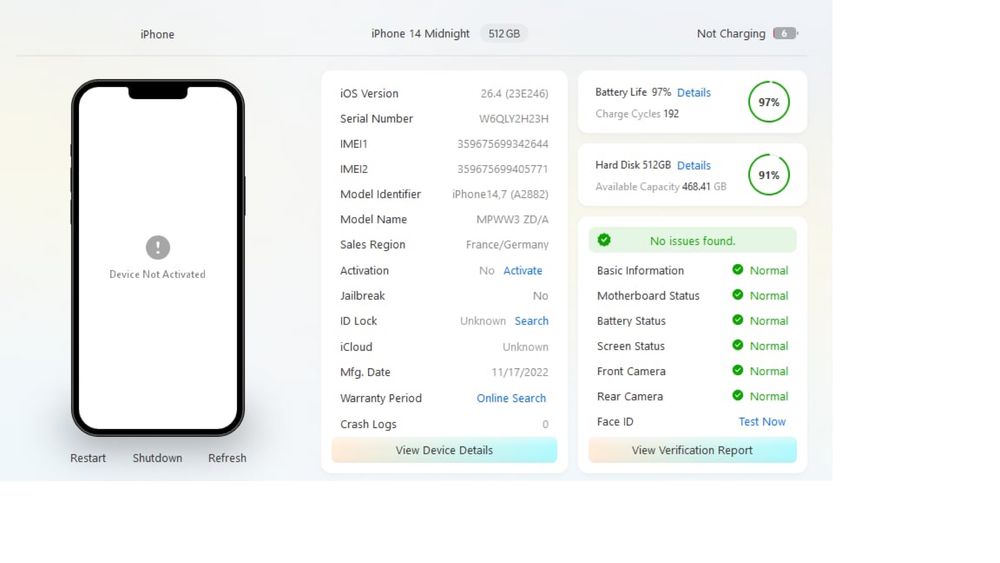Open Hard Disk Details link
The height and width of the screenshot is (563, 1000).
click(694, 165)
